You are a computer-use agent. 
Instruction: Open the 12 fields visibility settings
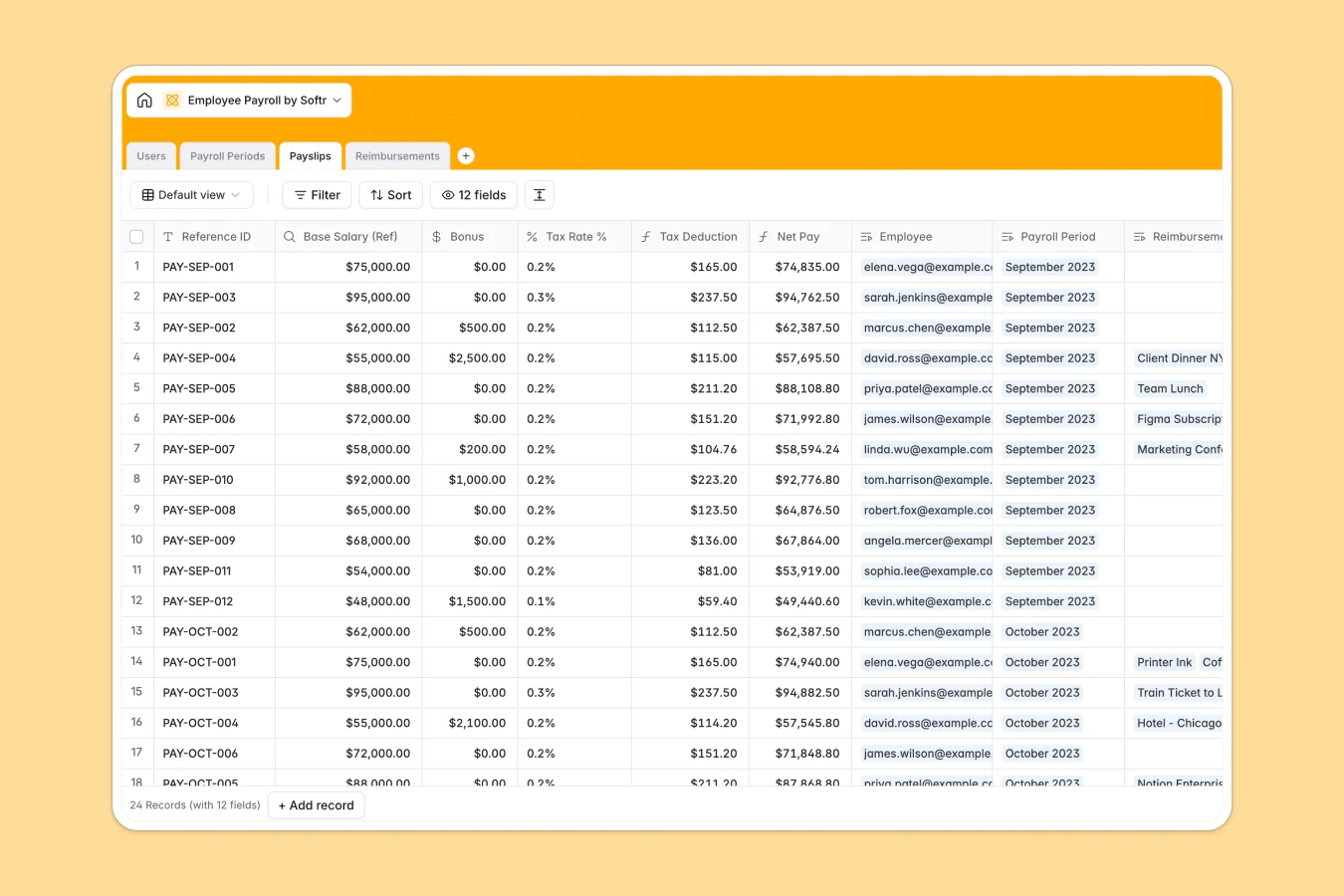point(473,195)
